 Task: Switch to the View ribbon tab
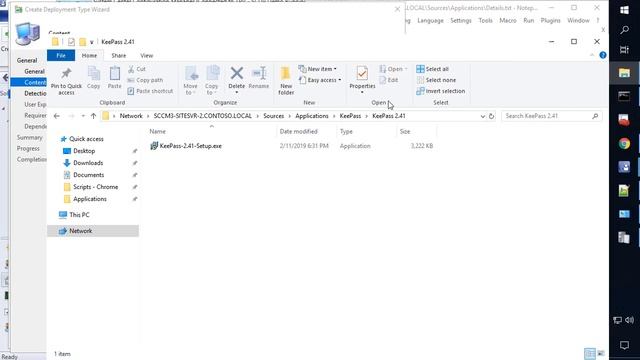tap(147, 56)
